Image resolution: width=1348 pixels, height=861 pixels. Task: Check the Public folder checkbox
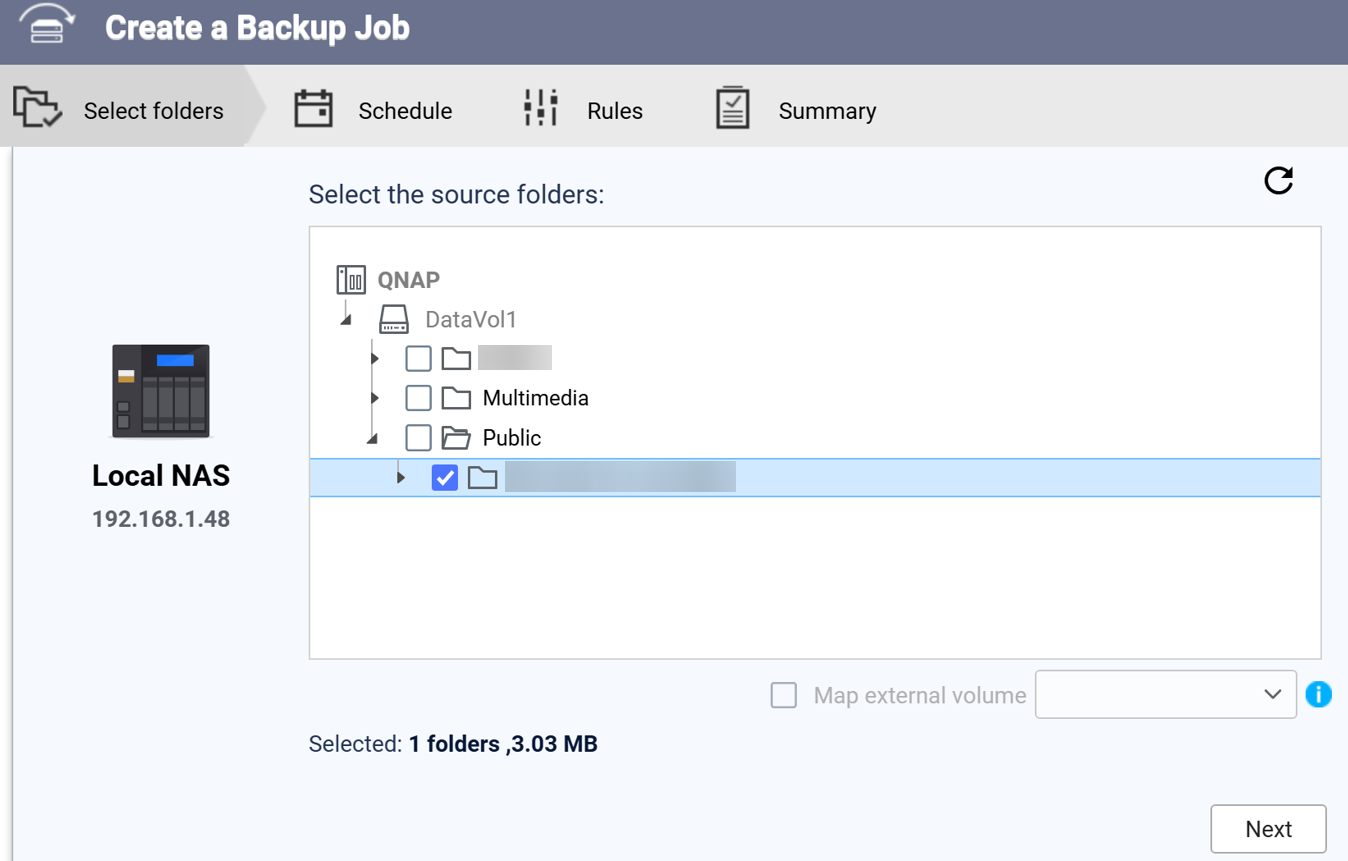tap(418, 438)
